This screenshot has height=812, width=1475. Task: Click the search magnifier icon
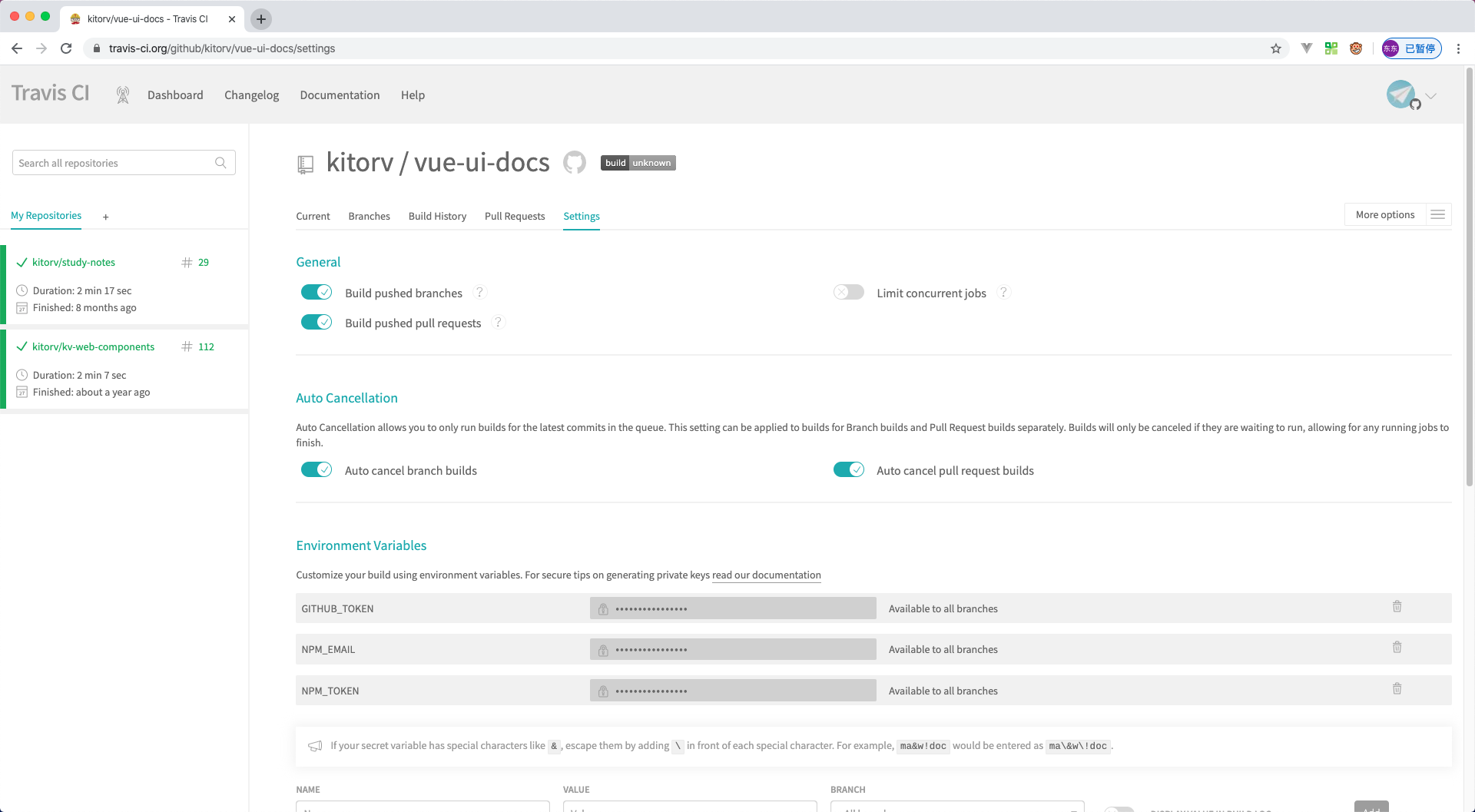(x=220, y=163)
